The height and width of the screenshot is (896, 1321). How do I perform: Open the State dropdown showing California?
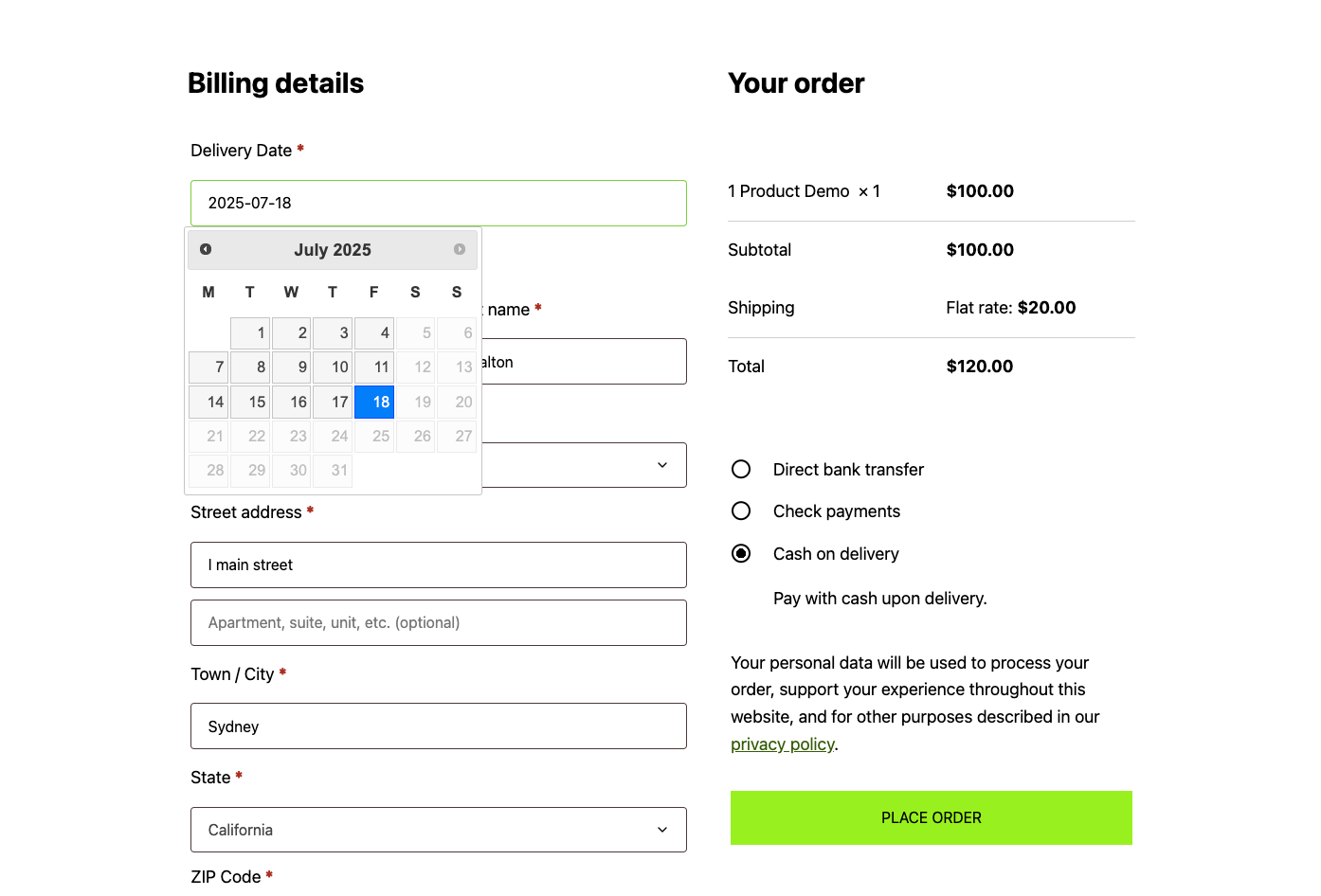[438, 830]
